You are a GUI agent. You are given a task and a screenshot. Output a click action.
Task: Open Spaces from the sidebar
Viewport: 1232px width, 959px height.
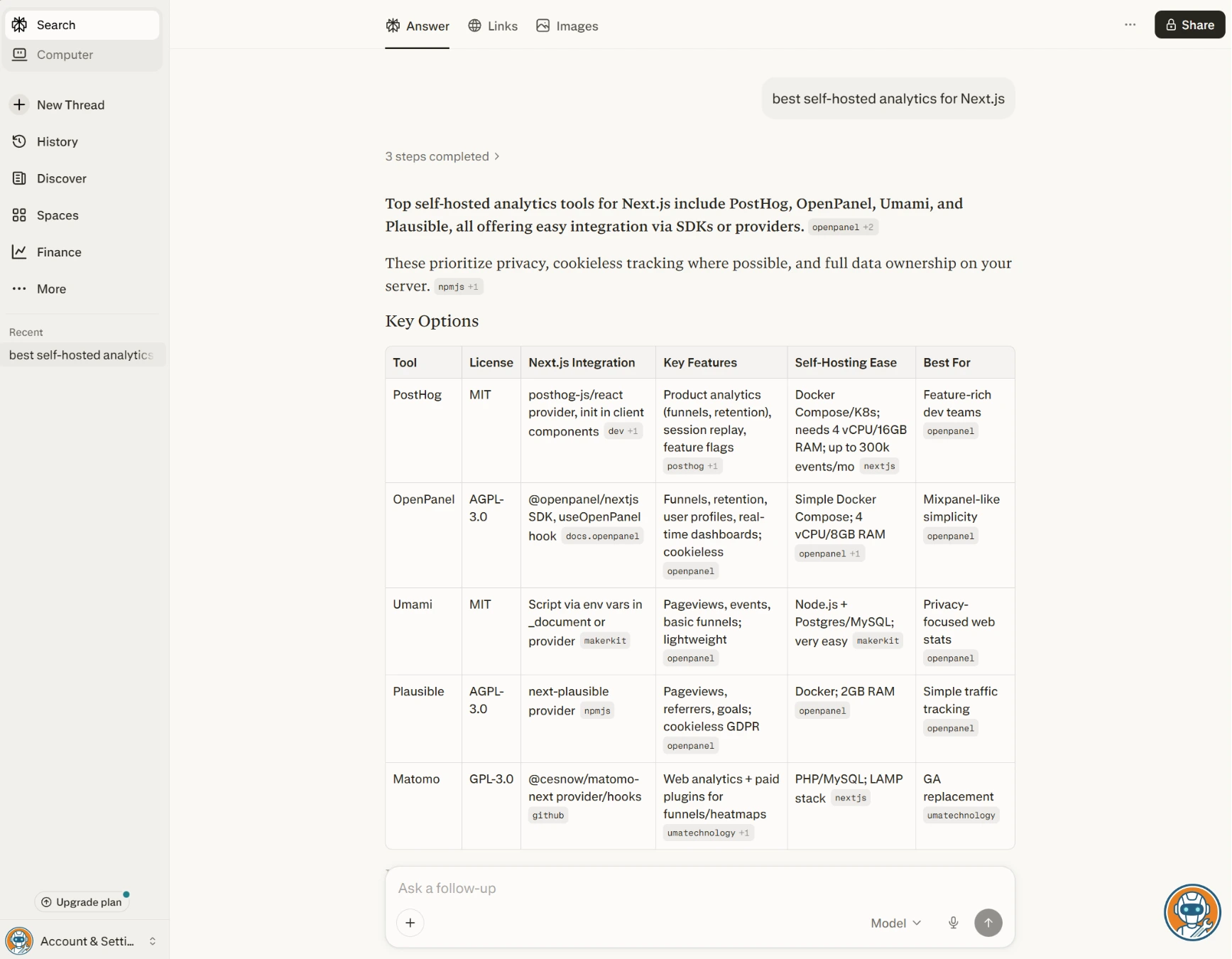tap(57, 215)
